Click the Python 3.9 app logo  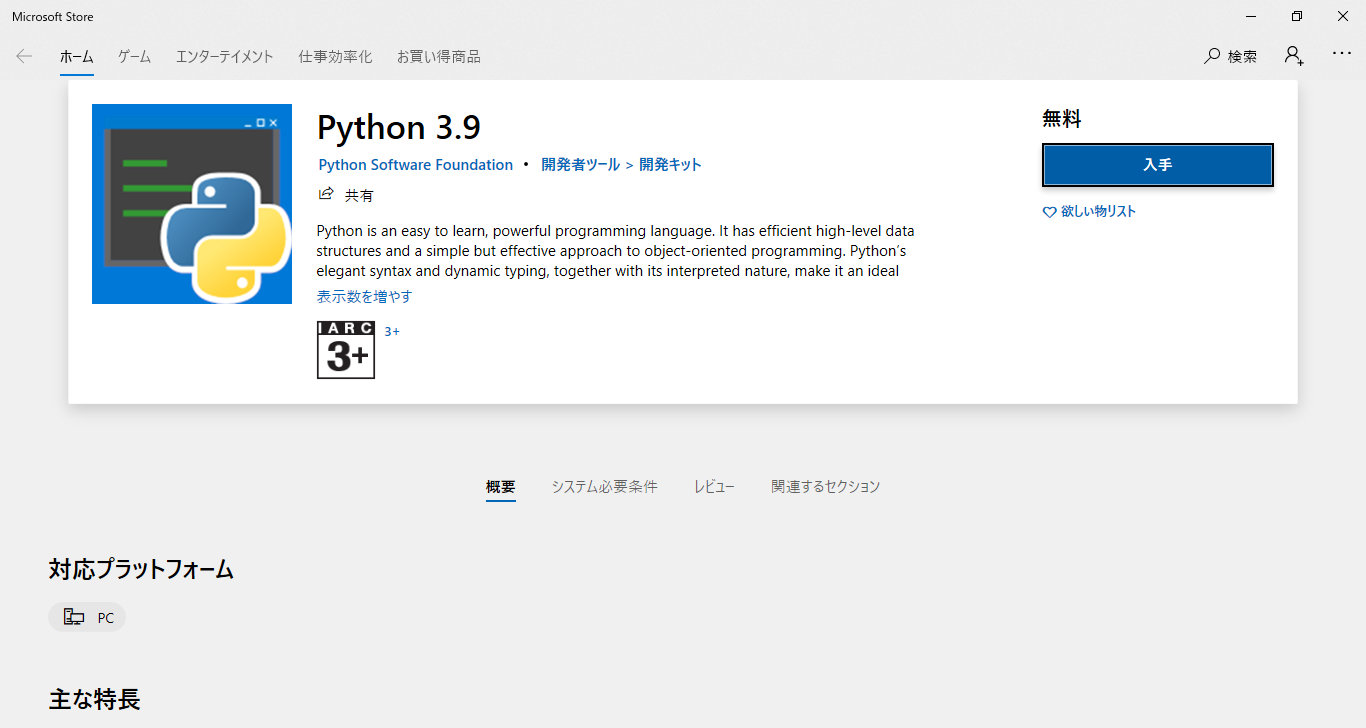[192, 204]
